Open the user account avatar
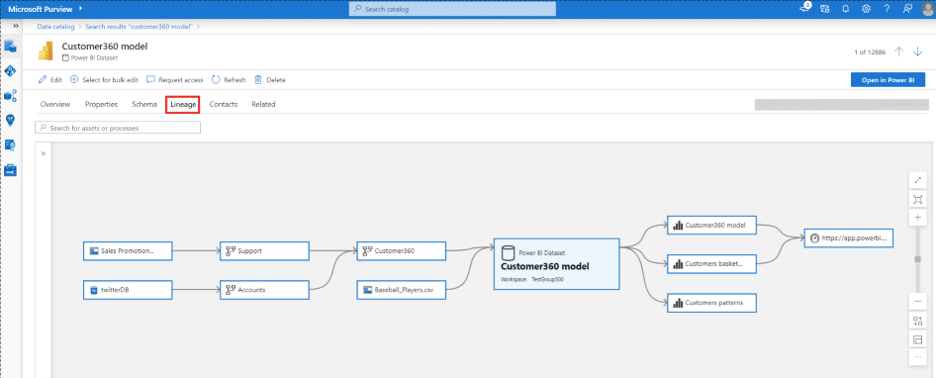Screen dimensions: 936x378 pos(928,9)
